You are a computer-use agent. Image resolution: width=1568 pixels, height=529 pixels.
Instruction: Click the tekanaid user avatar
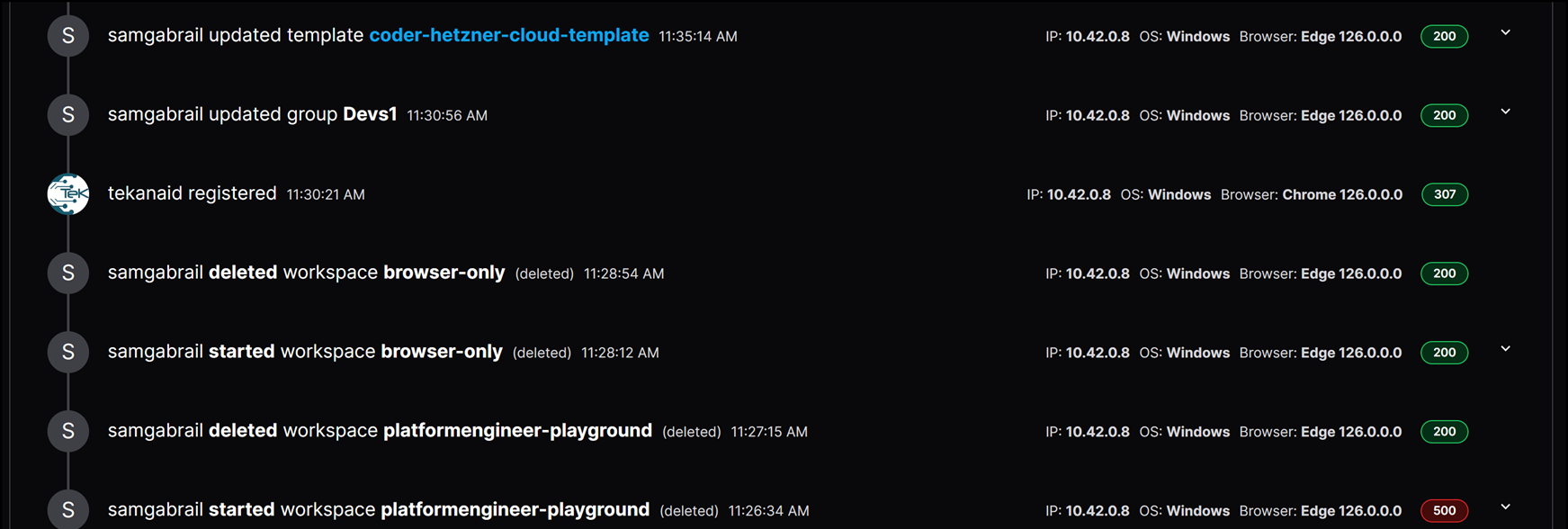coord(68,194)
